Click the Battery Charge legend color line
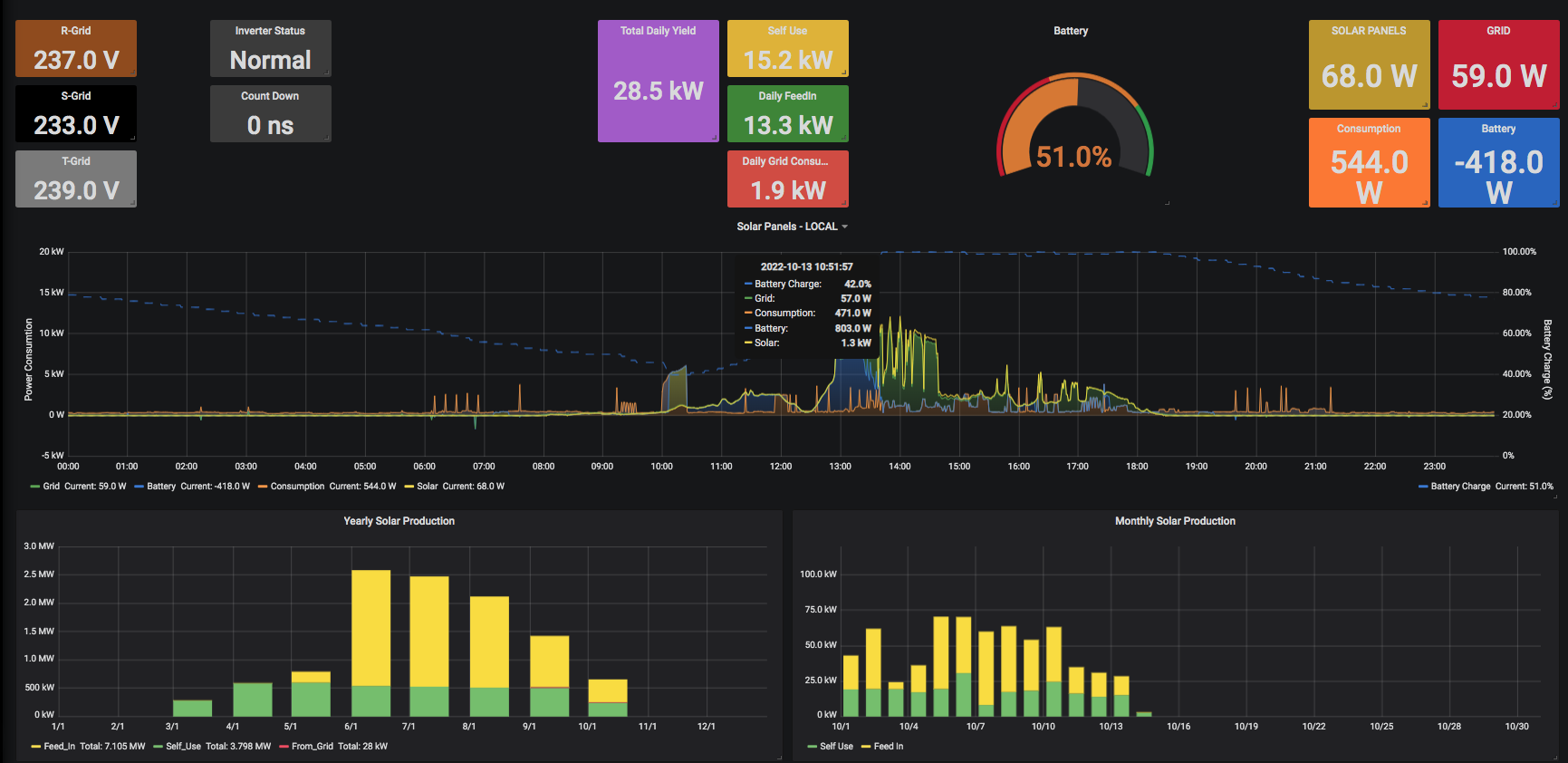 [1423, 487]
